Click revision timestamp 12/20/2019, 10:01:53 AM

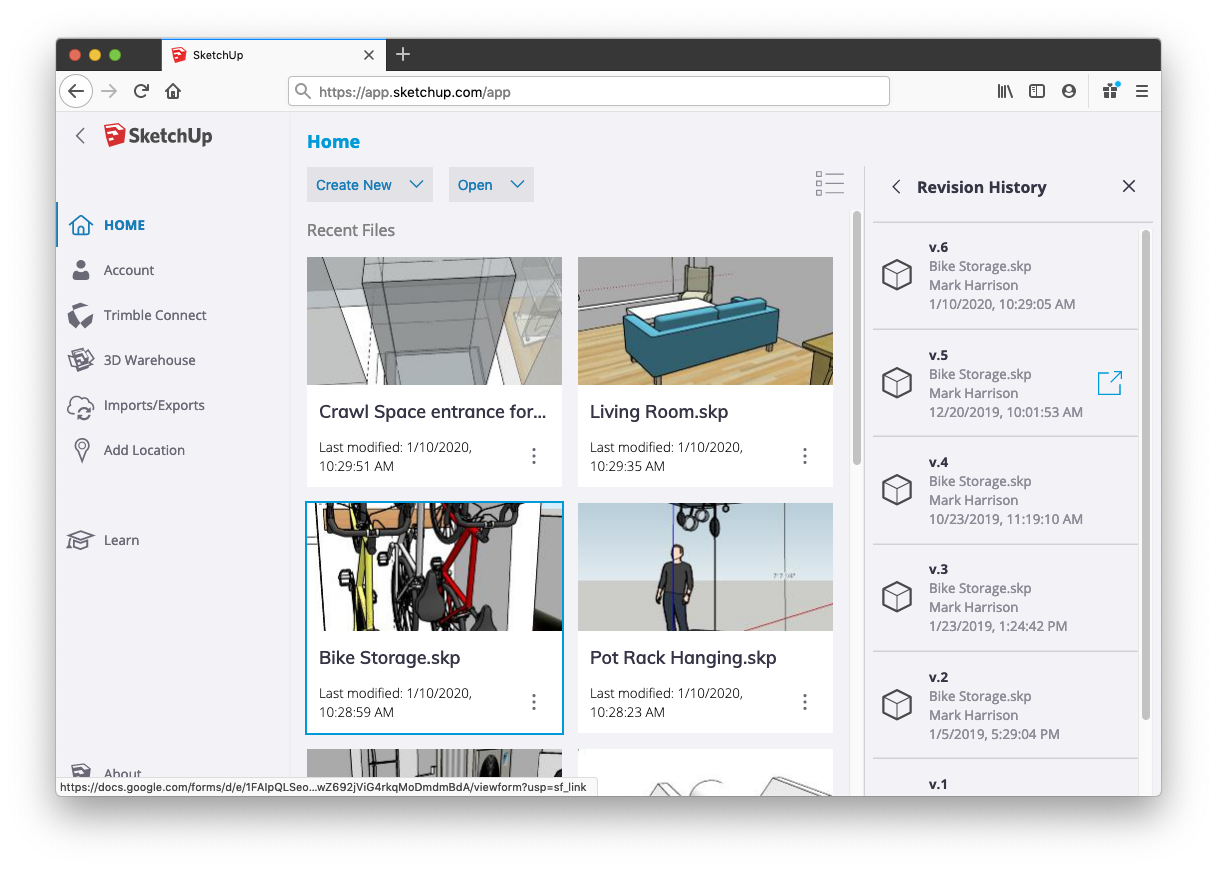click(x=1006, y=412)
